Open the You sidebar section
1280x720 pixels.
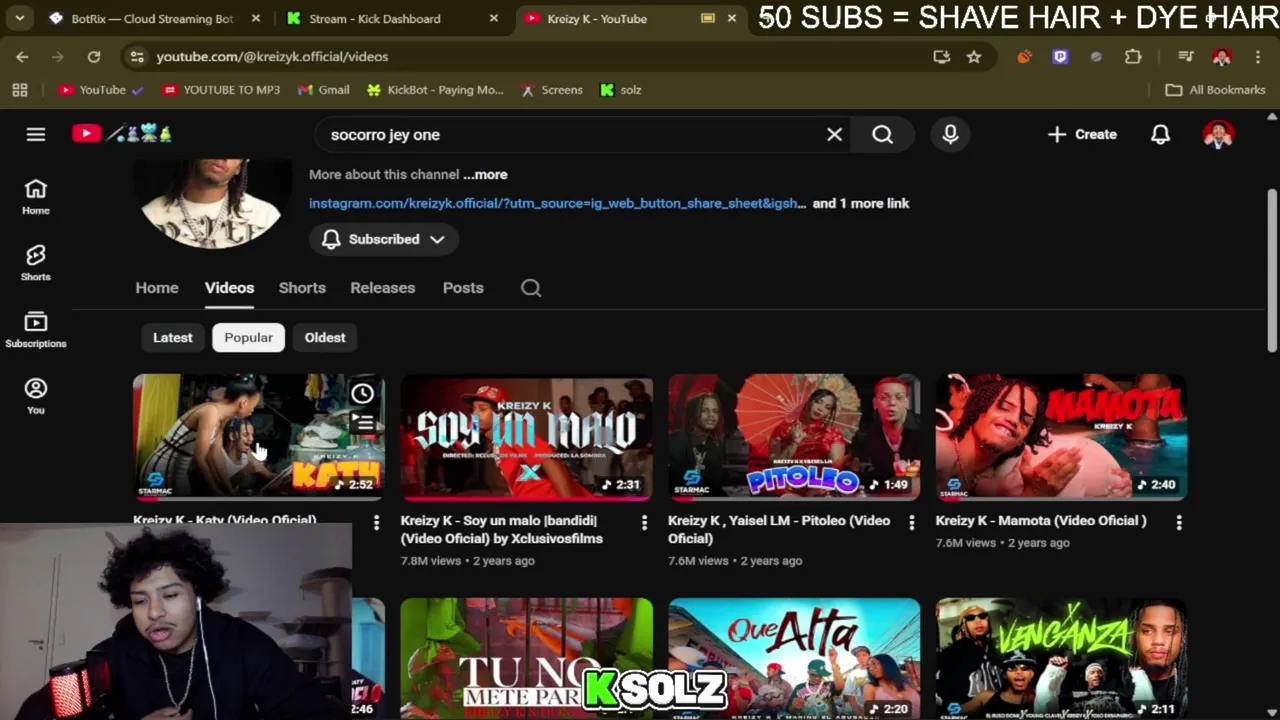pyautogui.click(x=36, y=396)
